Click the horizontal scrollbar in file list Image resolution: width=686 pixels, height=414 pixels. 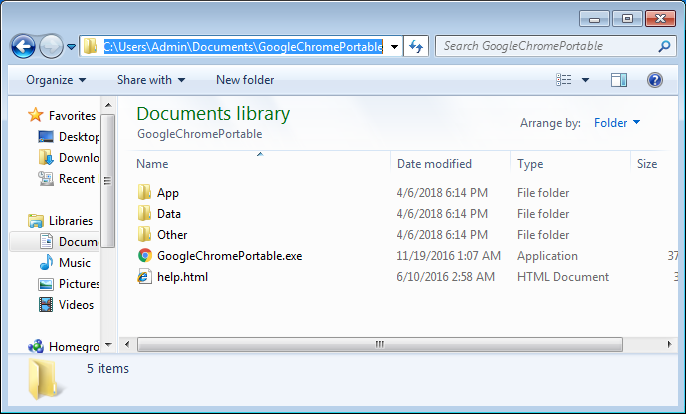(380, 344)
